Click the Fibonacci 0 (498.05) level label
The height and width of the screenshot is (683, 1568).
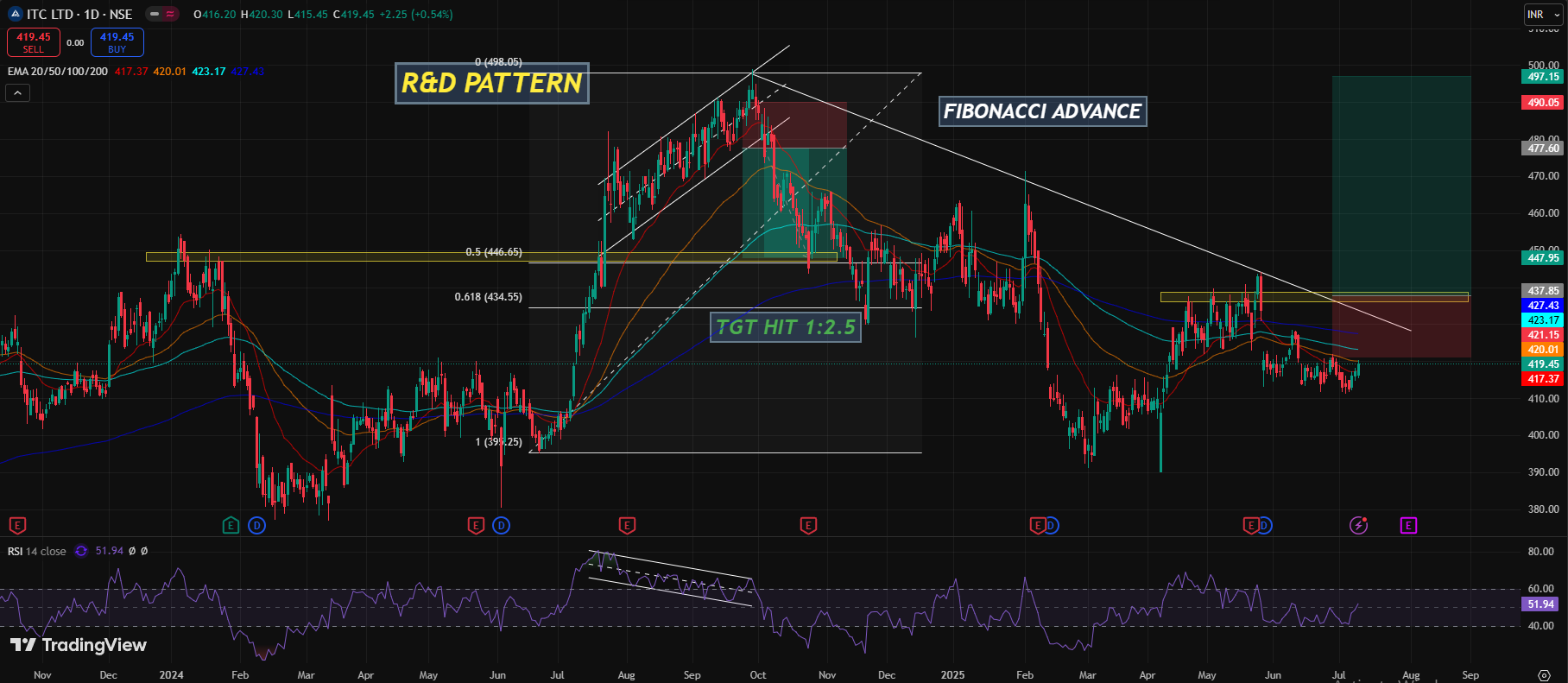(498, 62)
